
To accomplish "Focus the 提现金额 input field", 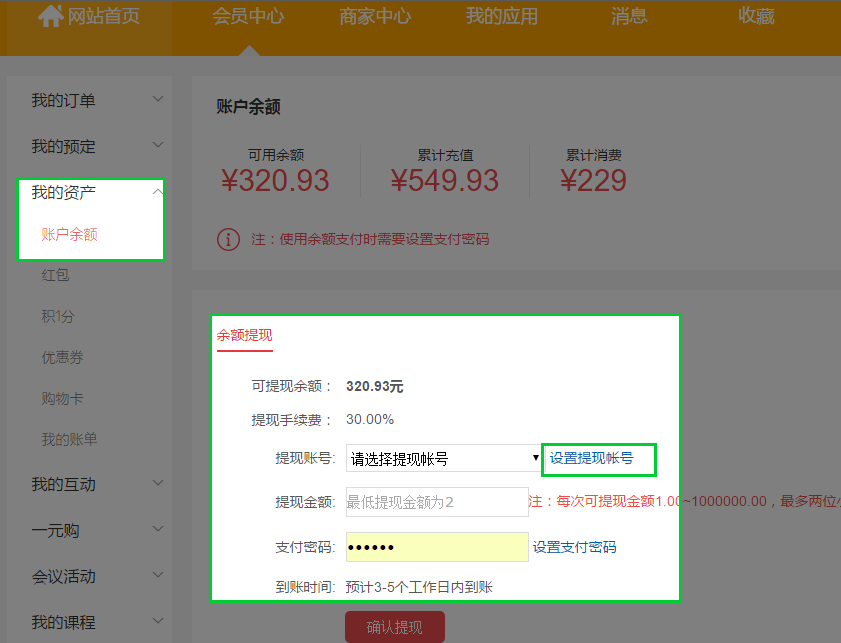I will click(436, 502).
